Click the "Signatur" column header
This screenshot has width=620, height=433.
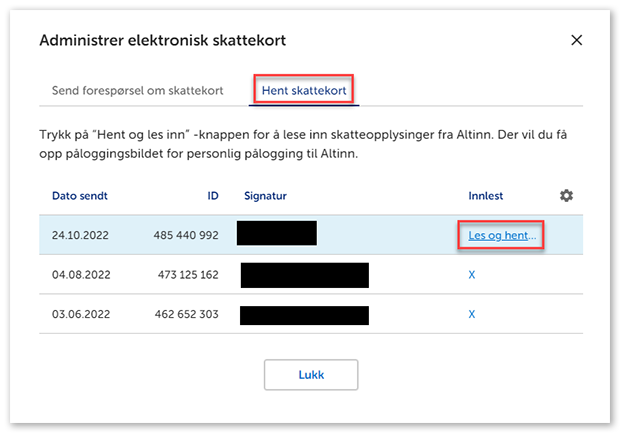[265, 196]
